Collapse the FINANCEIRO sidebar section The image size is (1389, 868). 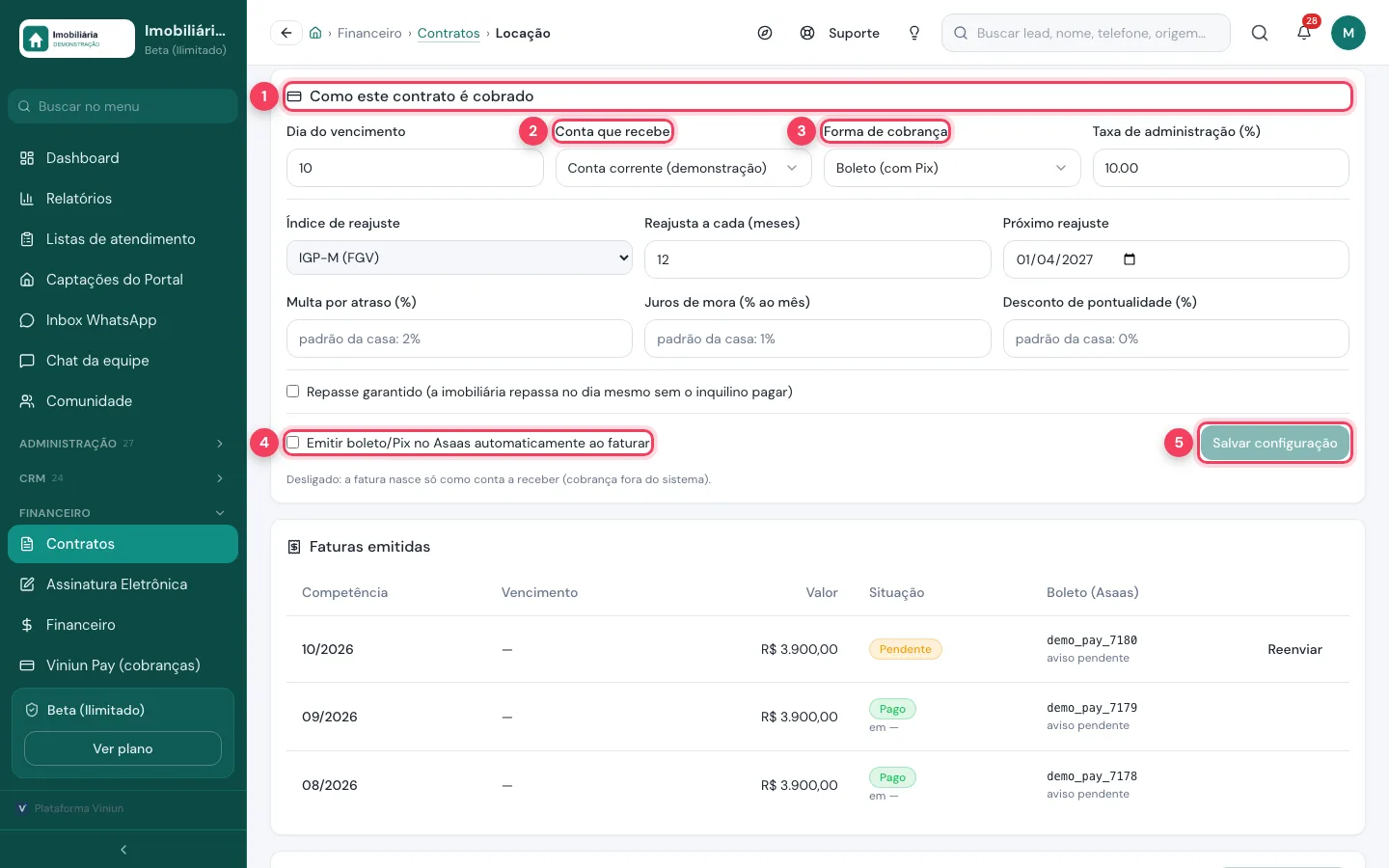pos(123,513)
